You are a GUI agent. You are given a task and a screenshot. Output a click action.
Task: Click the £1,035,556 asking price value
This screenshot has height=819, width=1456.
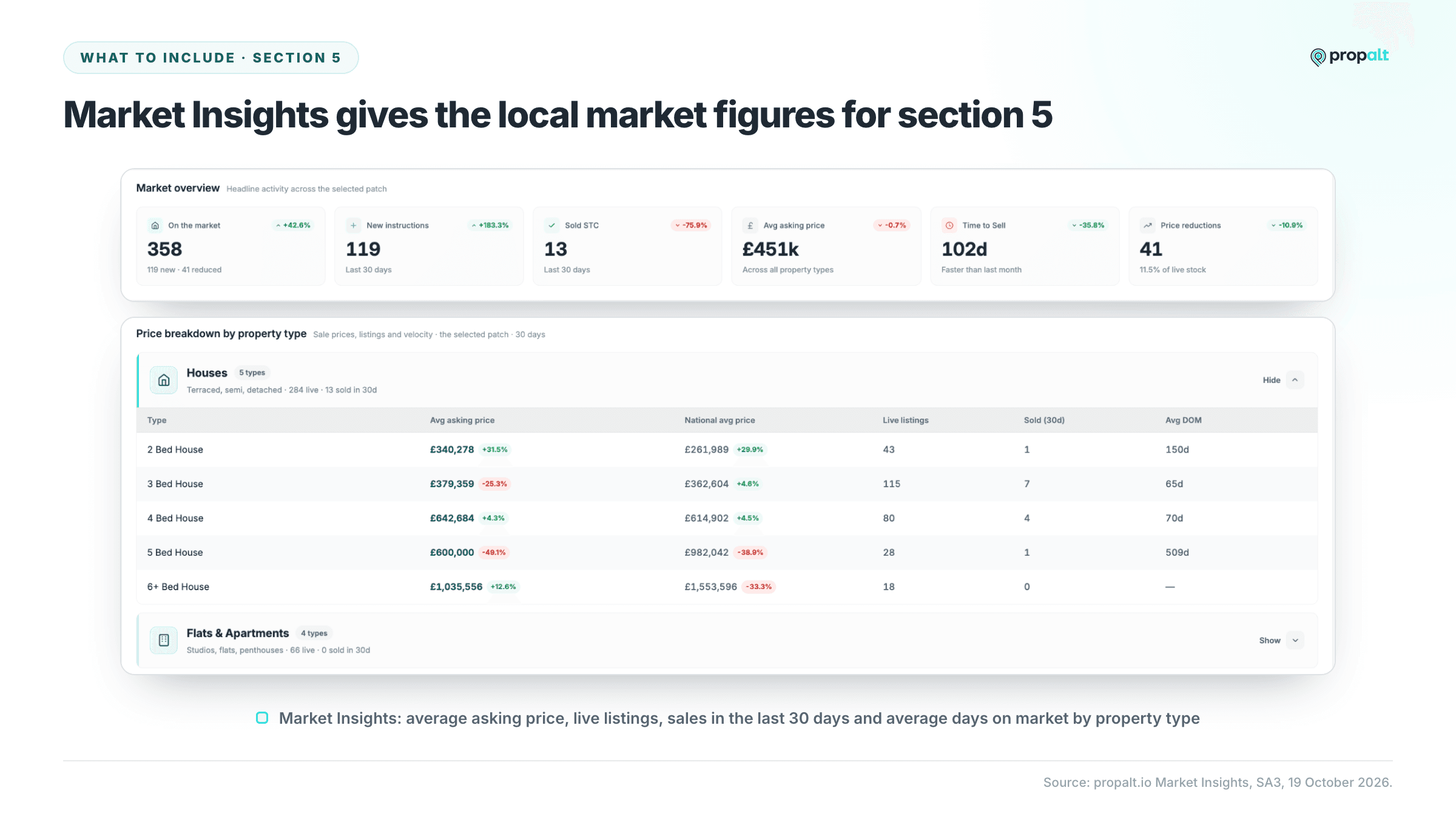coord(456,587)
